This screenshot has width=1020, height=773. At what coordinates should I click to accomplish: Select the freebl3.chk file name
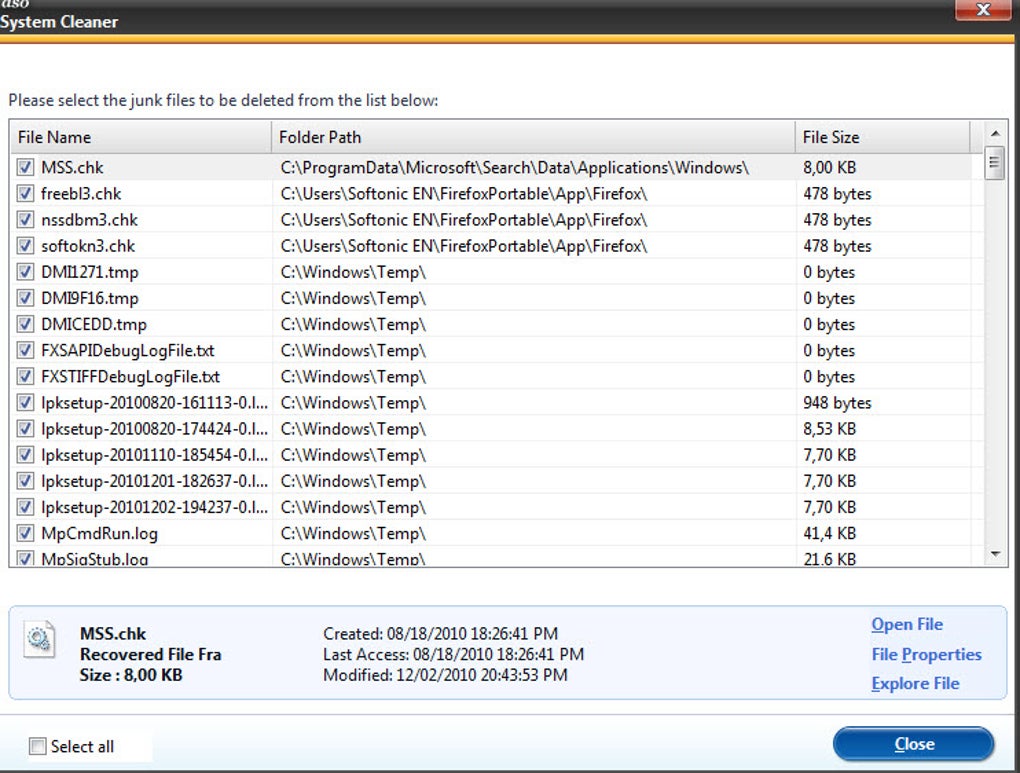pyautogui.click(x=81, y=194)
